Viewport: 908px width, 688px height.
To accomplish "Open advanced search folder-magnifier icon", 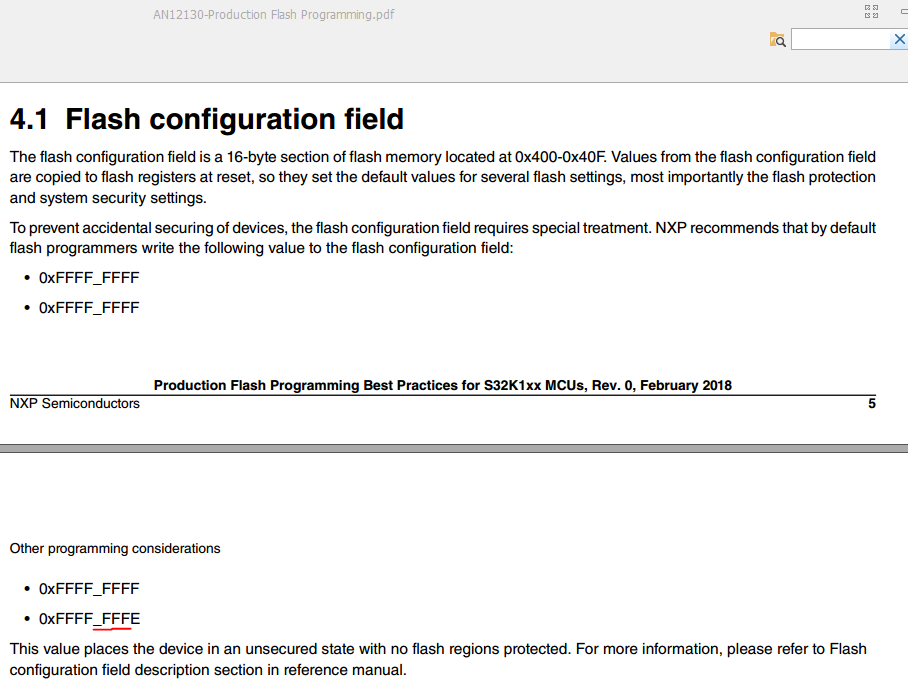I will (777, 39).
